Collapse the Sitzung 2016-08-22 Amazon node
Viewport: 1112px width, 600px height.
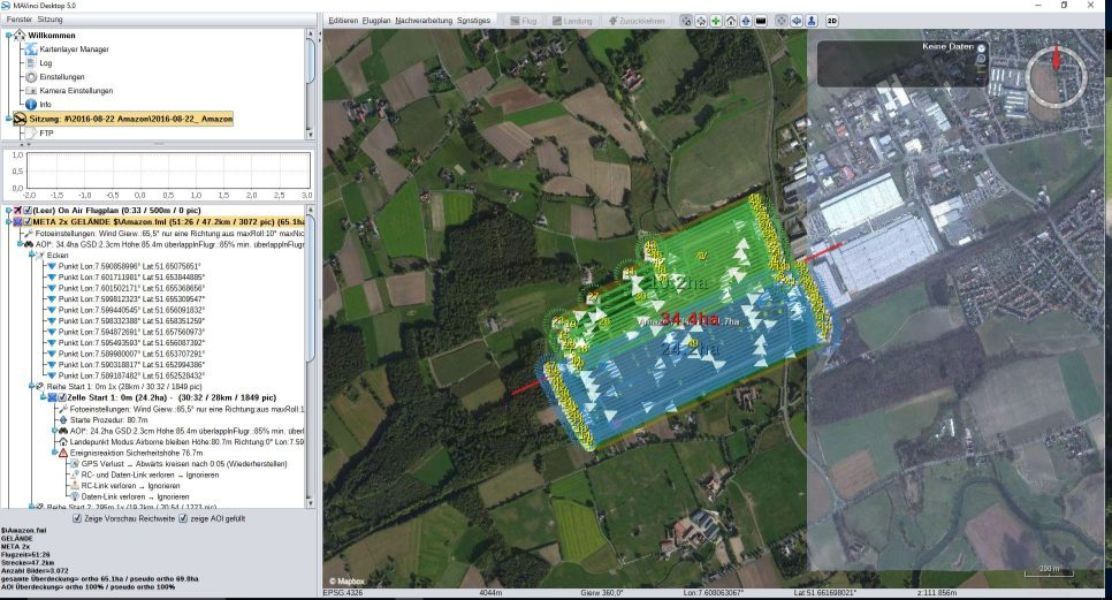pos(8,117)
